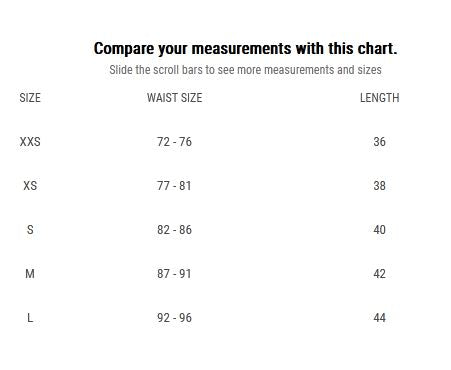Click the length value 44

379,318
